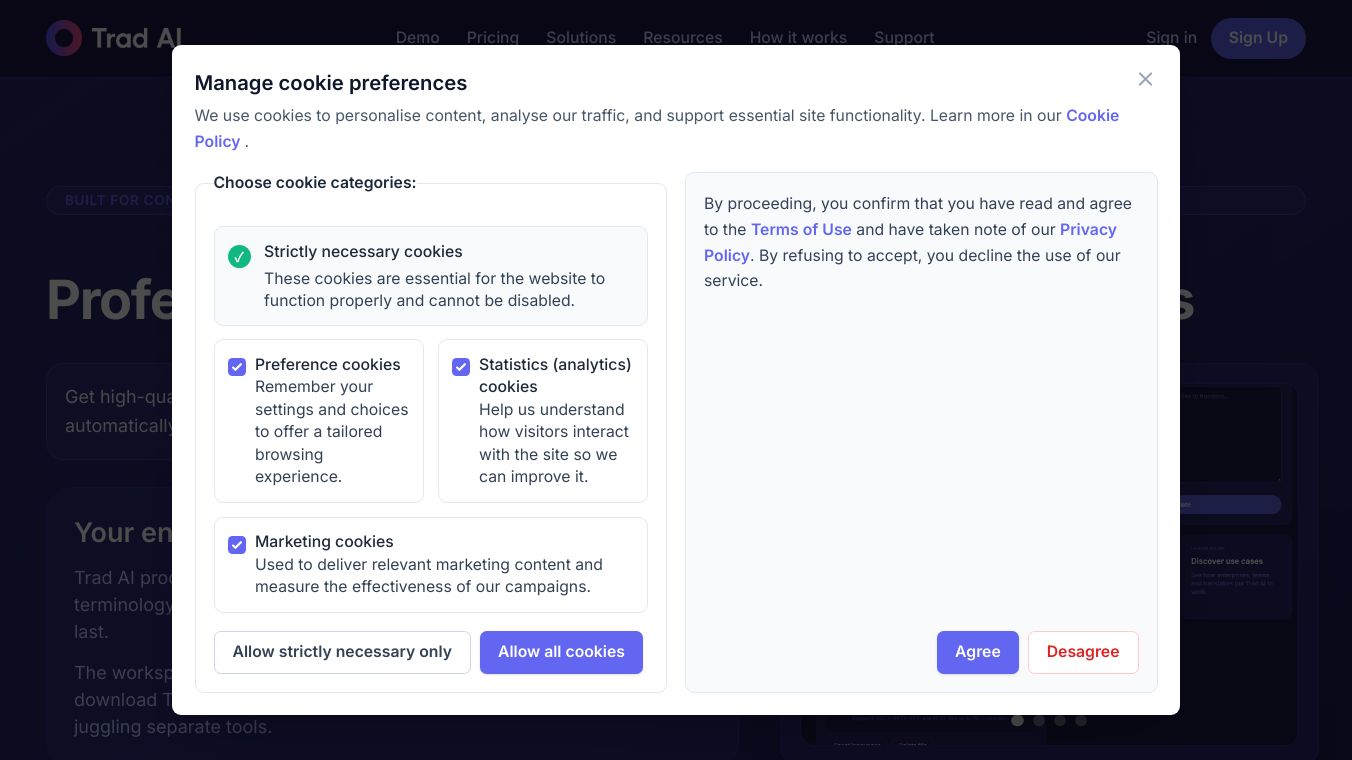
Task: Disable the Marketing cookies checkbox
Action: [237, 545]
